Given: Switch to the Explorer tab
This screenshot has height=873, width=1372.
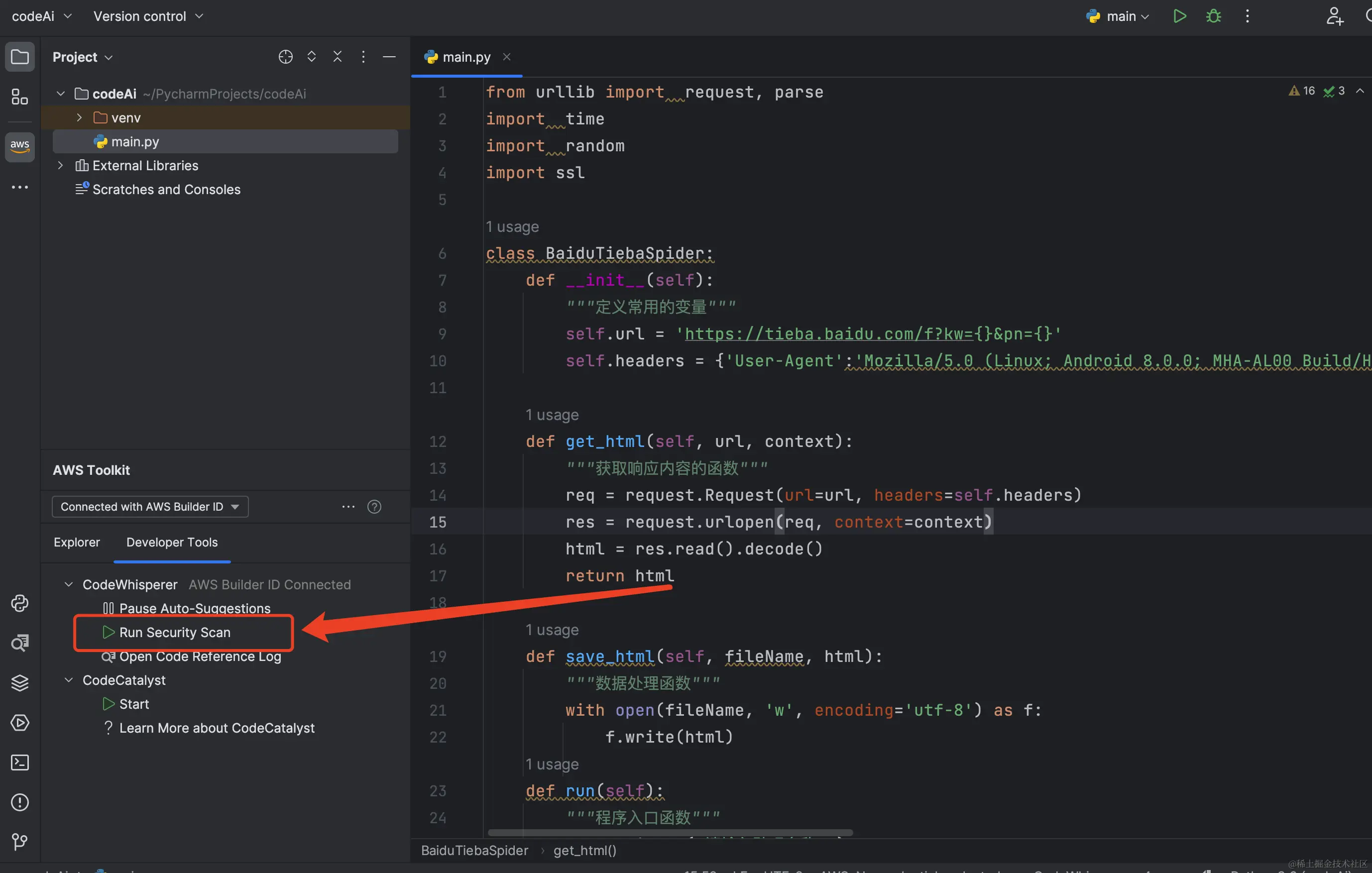Looking at the screenshot, I should coord(76,542).
